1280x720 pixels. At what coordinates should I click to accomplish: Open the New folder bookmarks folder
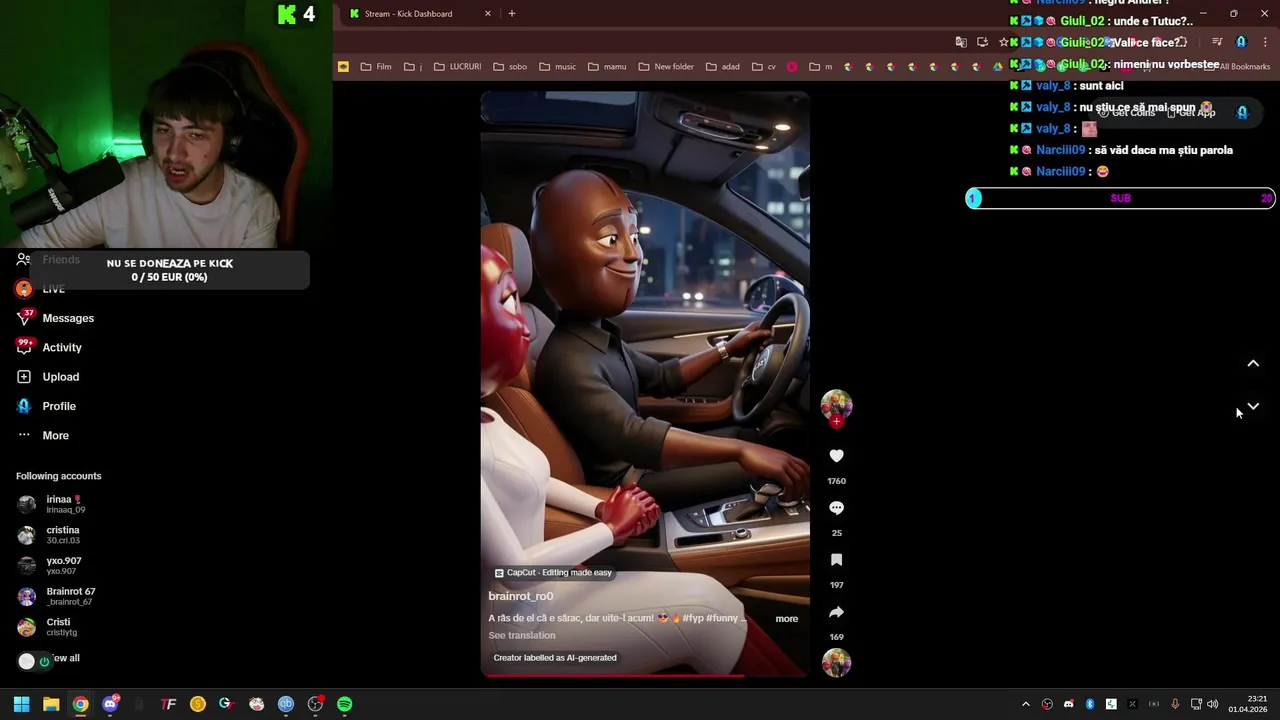(666, 67)
